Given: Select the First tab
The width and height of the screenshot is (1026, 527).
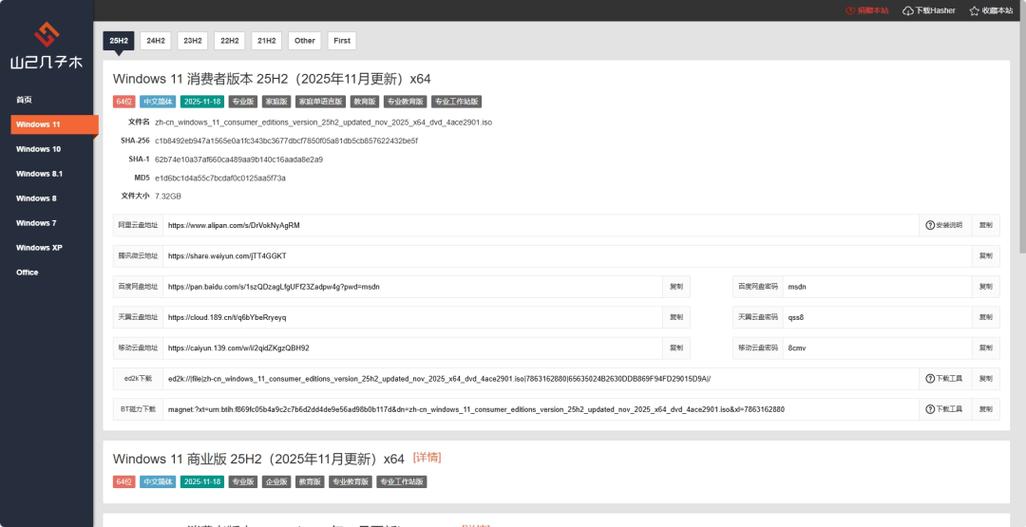Looking at the screenshot, I should coord(342,41).
